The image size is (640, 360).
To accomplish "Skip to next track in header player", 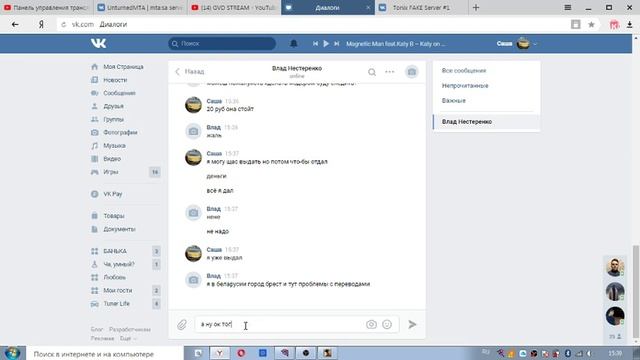I will tap(336, 43).
